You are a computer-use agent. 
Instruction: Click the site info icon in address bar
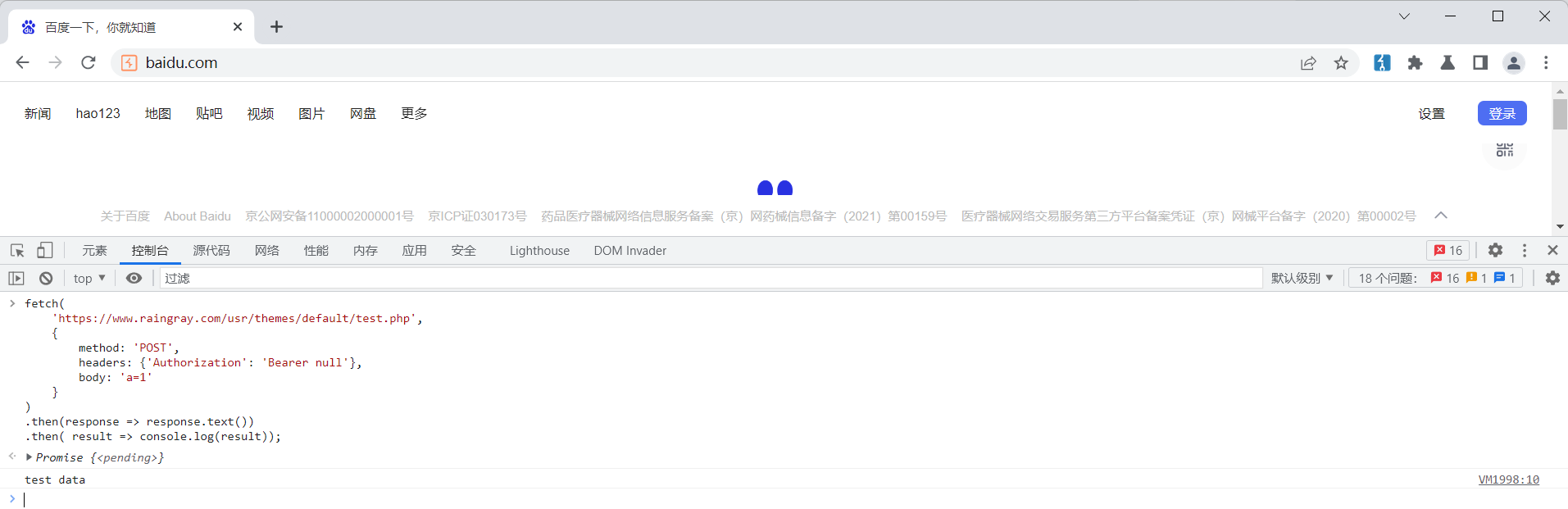click(x=130, y=63)
